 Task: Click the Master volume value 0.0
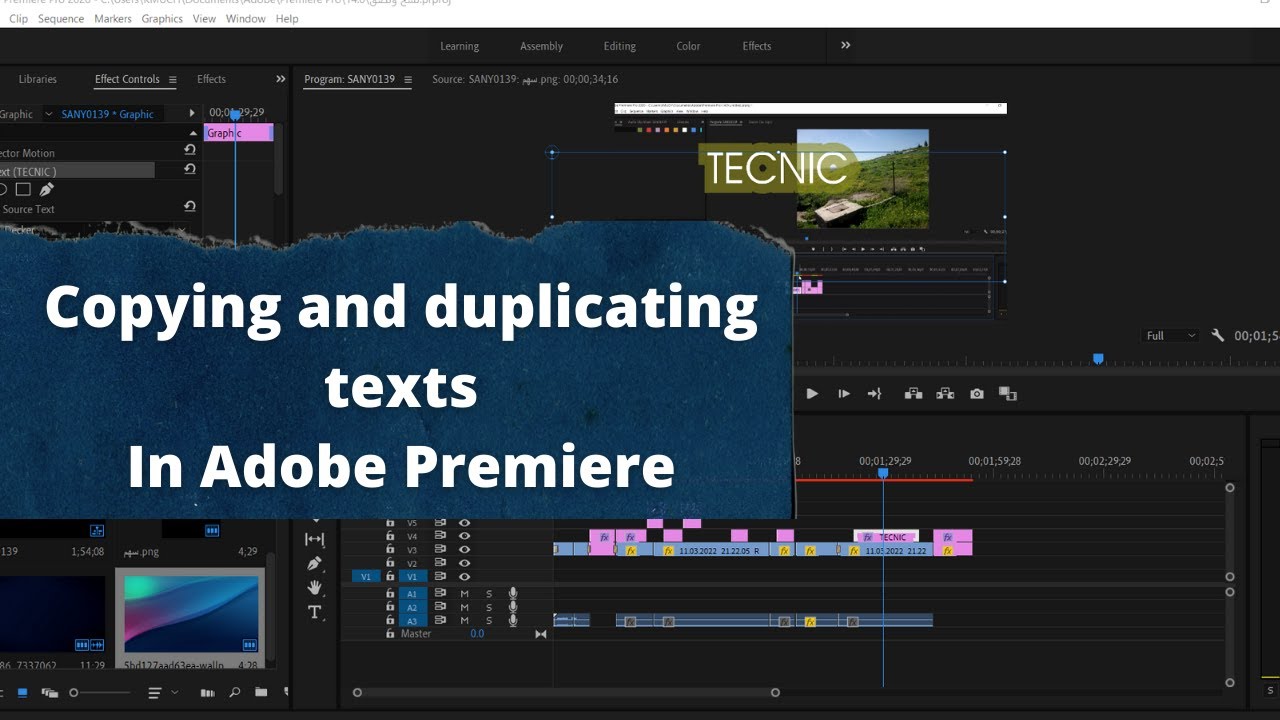point(477,634)
